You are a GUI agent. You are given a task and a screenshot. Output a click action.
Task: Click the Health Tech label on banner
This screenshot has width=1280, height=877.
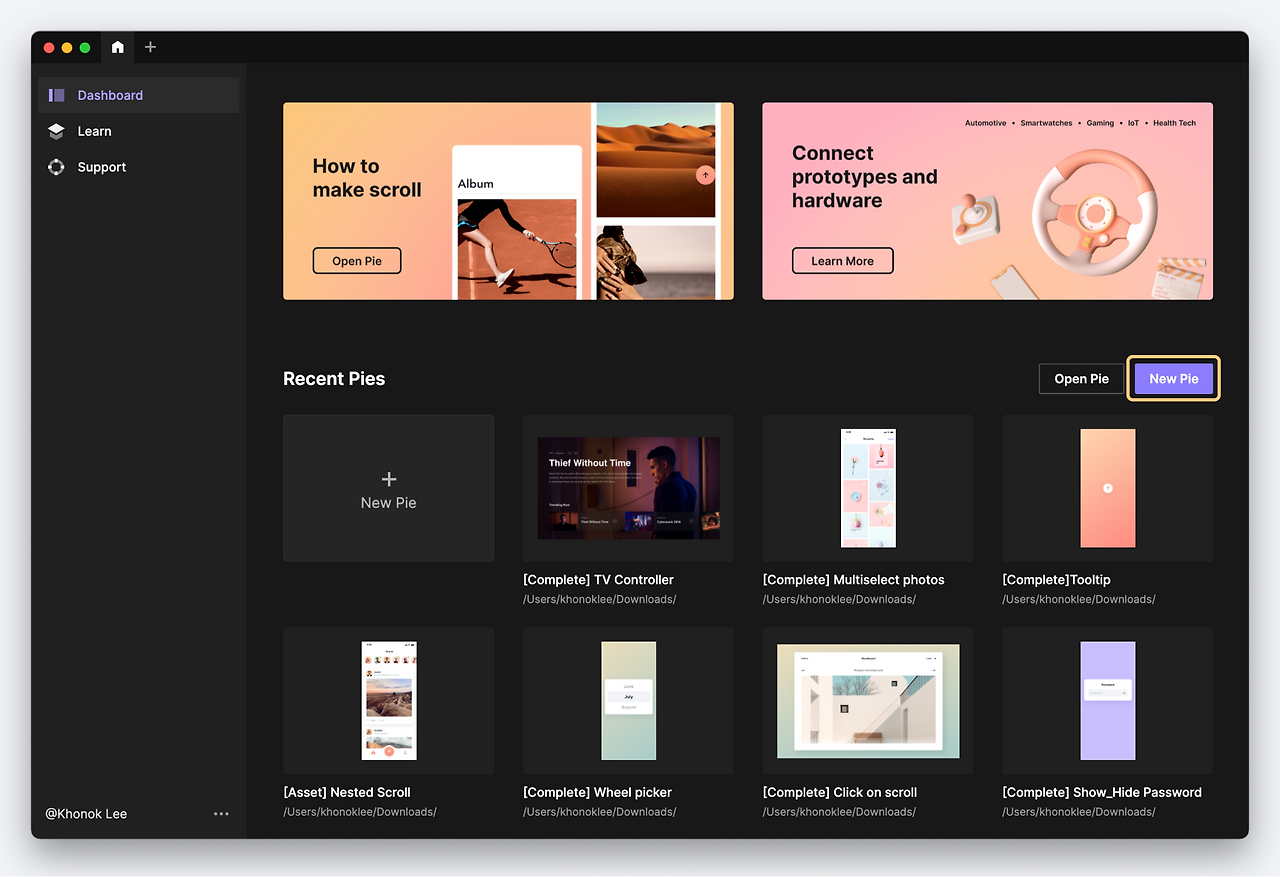1174,123
